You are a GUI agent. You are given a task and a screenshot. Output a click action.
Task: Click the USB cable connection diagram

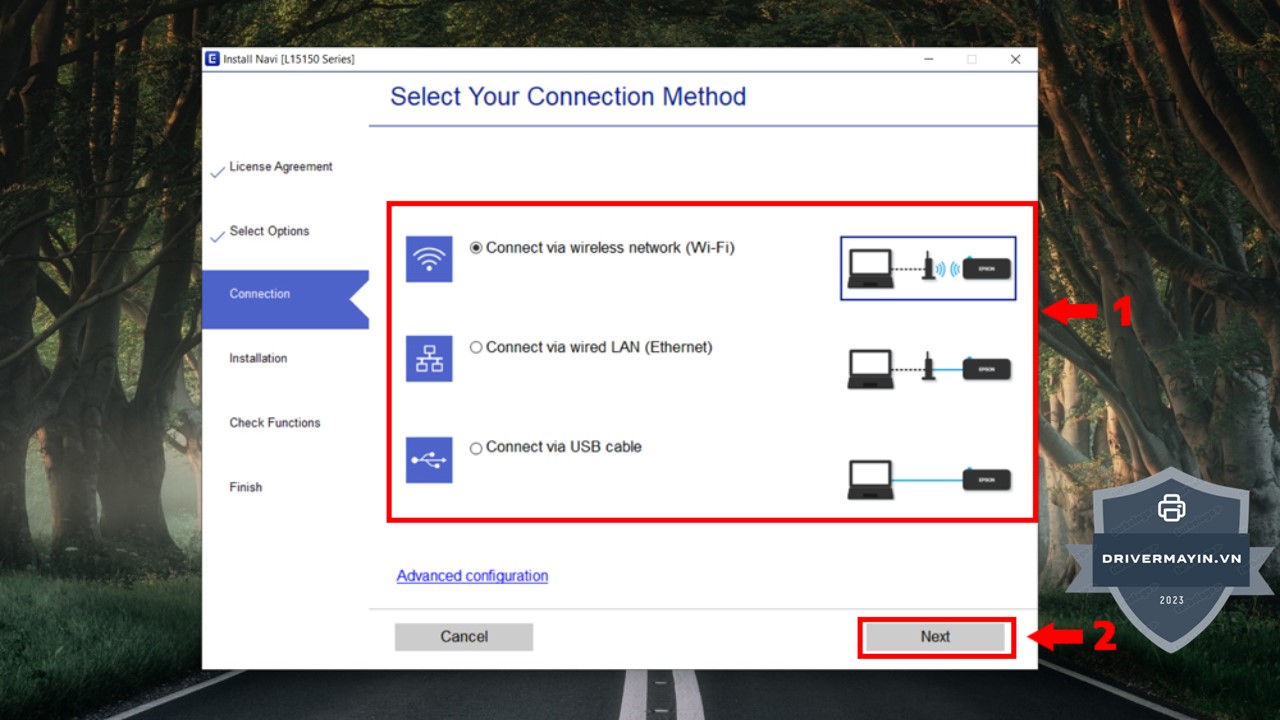point(928,479)
